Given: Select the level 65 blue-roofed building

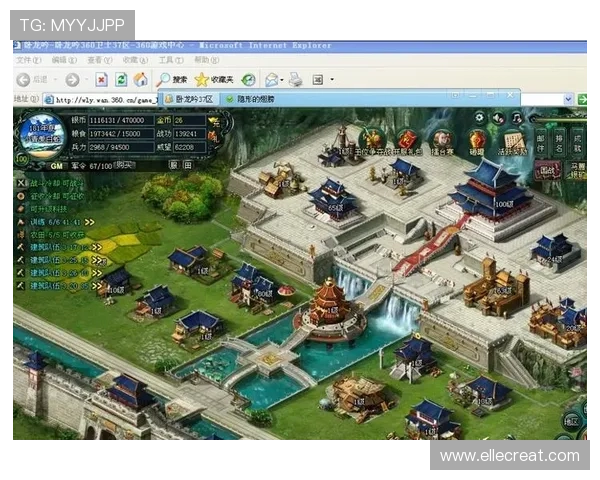Looking at the screenshot, I should coord(334,200).
